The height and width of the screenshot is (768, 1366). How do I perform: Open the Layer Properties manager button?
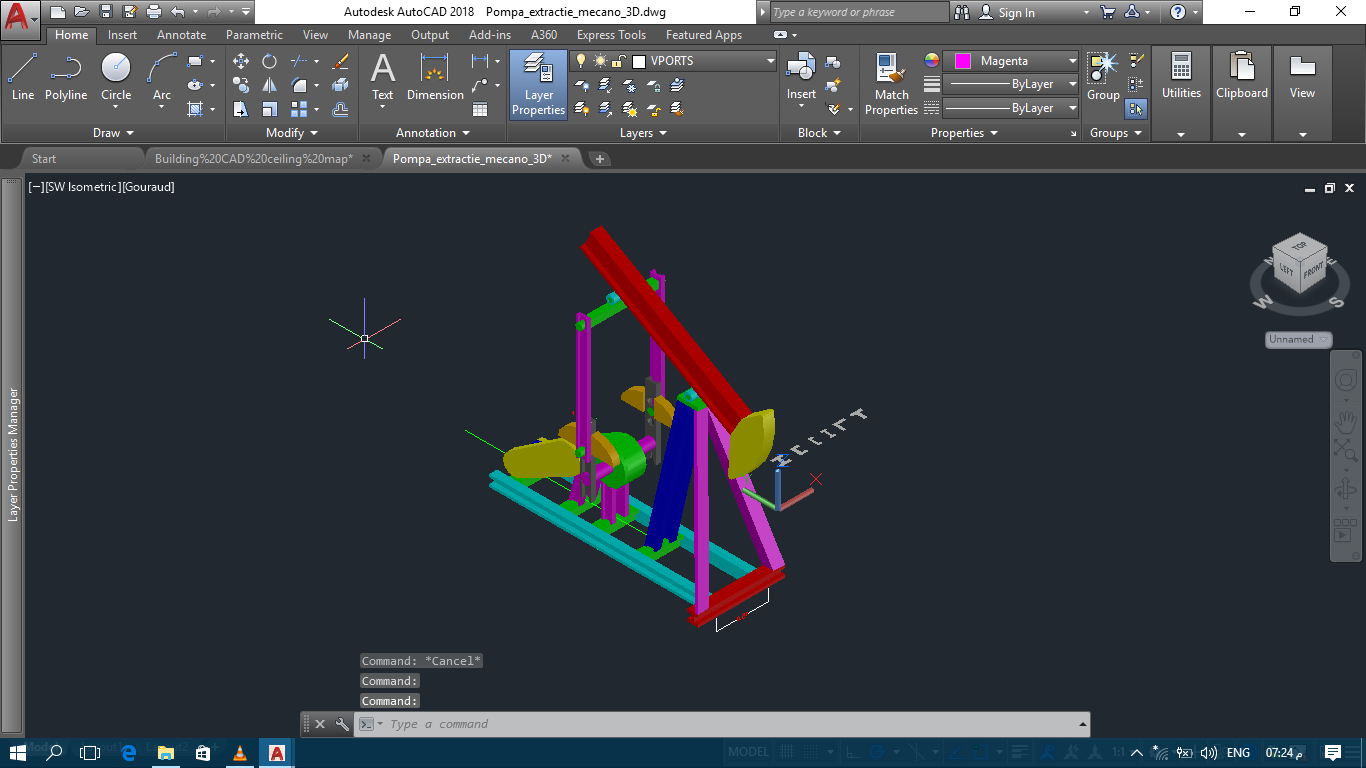point(538,84)
